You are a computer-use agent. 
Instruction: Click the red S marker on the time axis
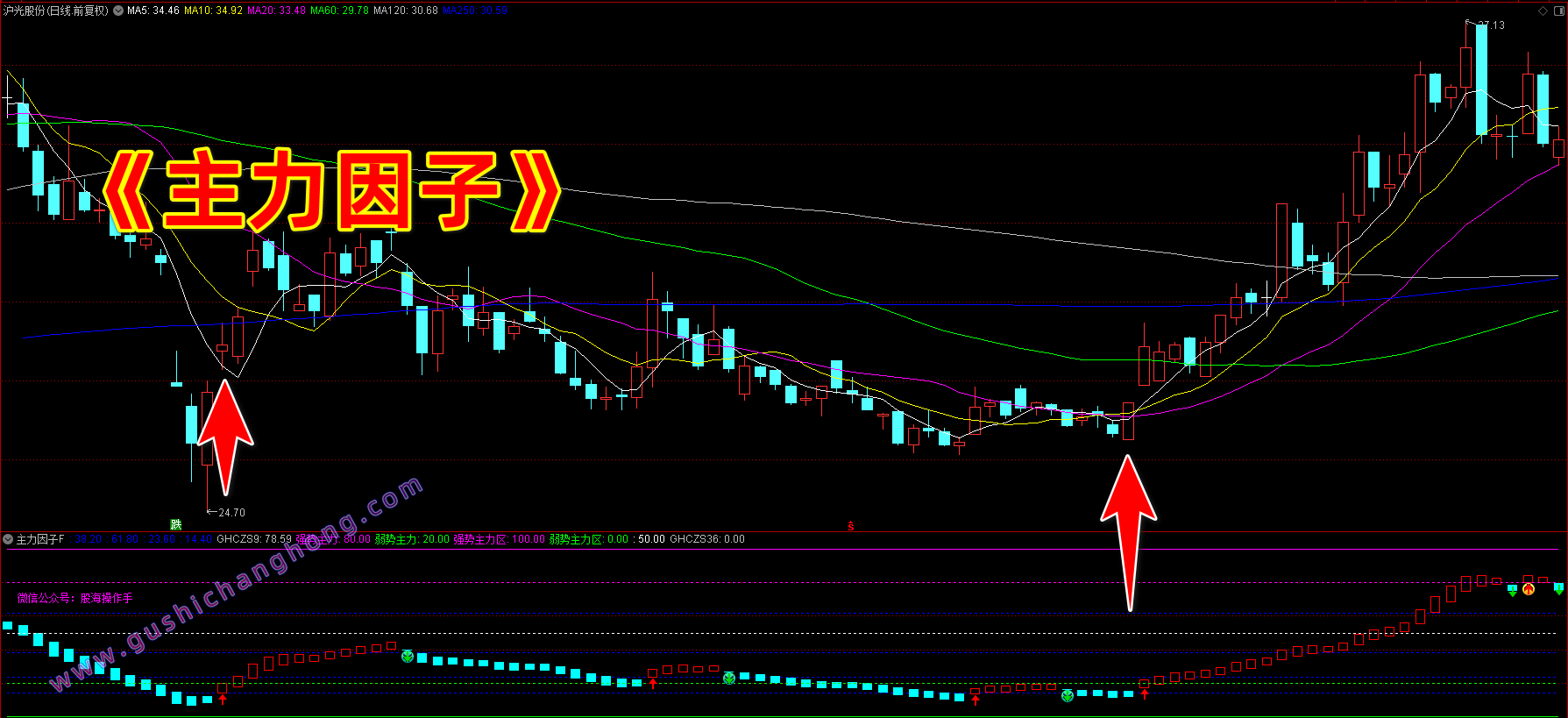(850, 526)
